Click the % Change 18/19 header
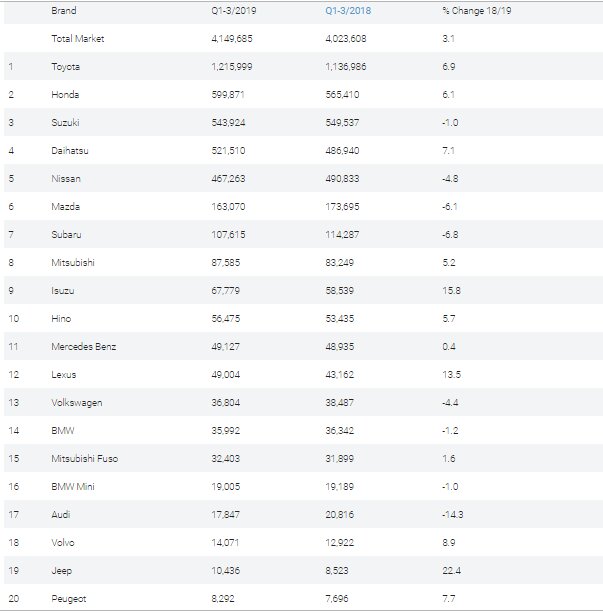This screenshot has height=613, width=603. click(472, 10)
